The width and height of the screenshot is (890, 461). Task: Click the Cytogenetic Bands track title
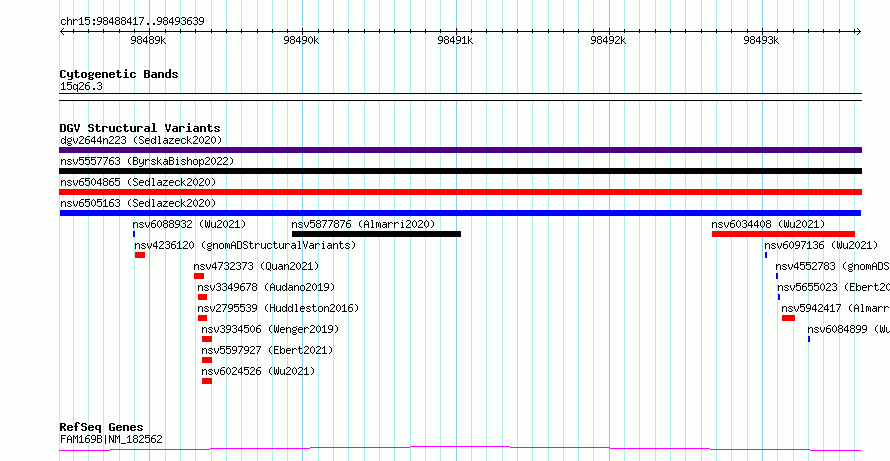pyautogui.click(x=119, y=74)
